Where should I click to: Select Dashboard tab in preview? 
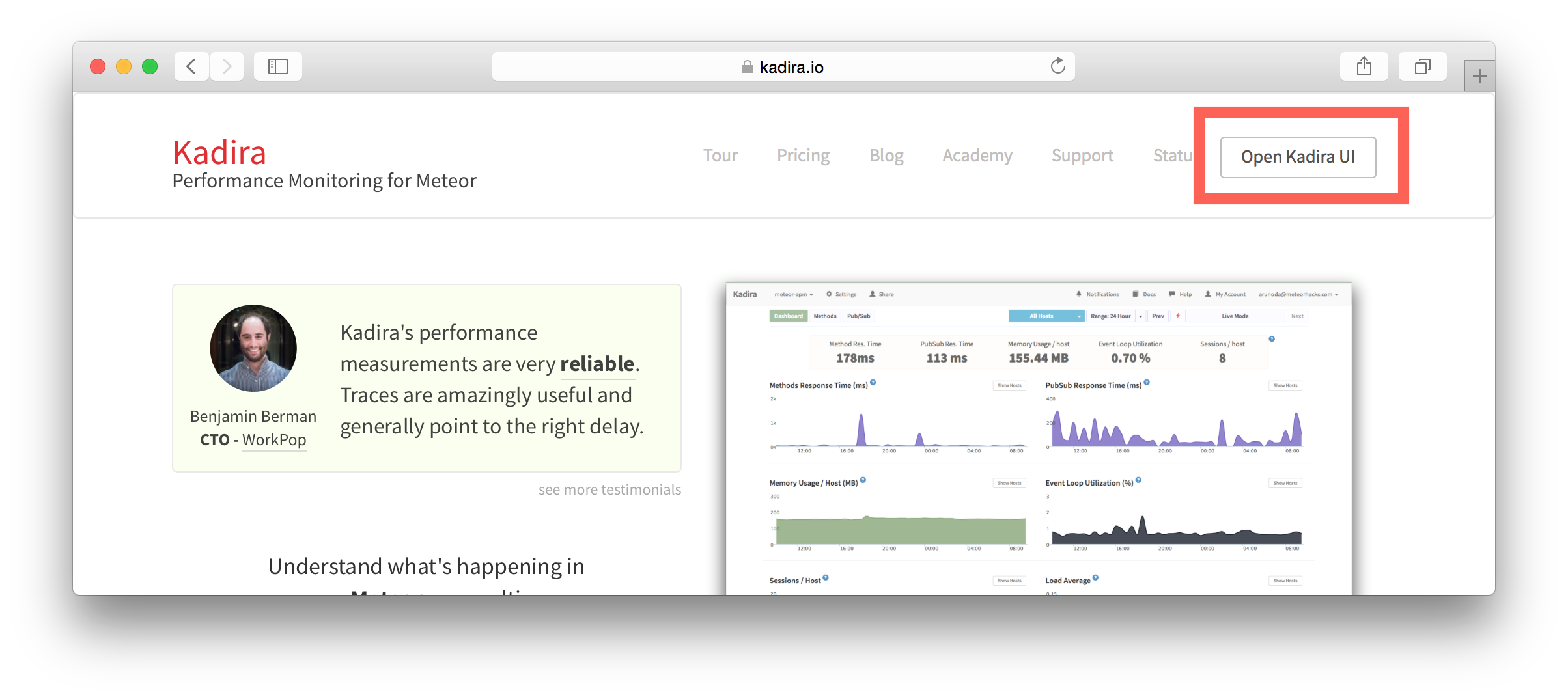[x=788, y=316]
